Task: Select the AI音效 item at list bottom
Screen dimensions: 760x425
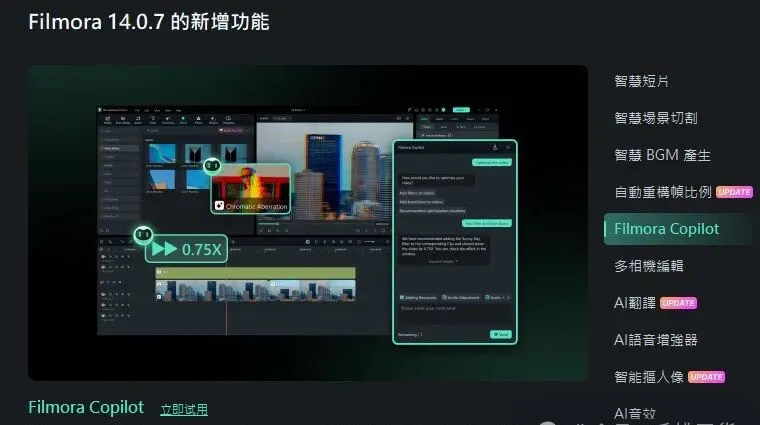Action: point(634,414)
